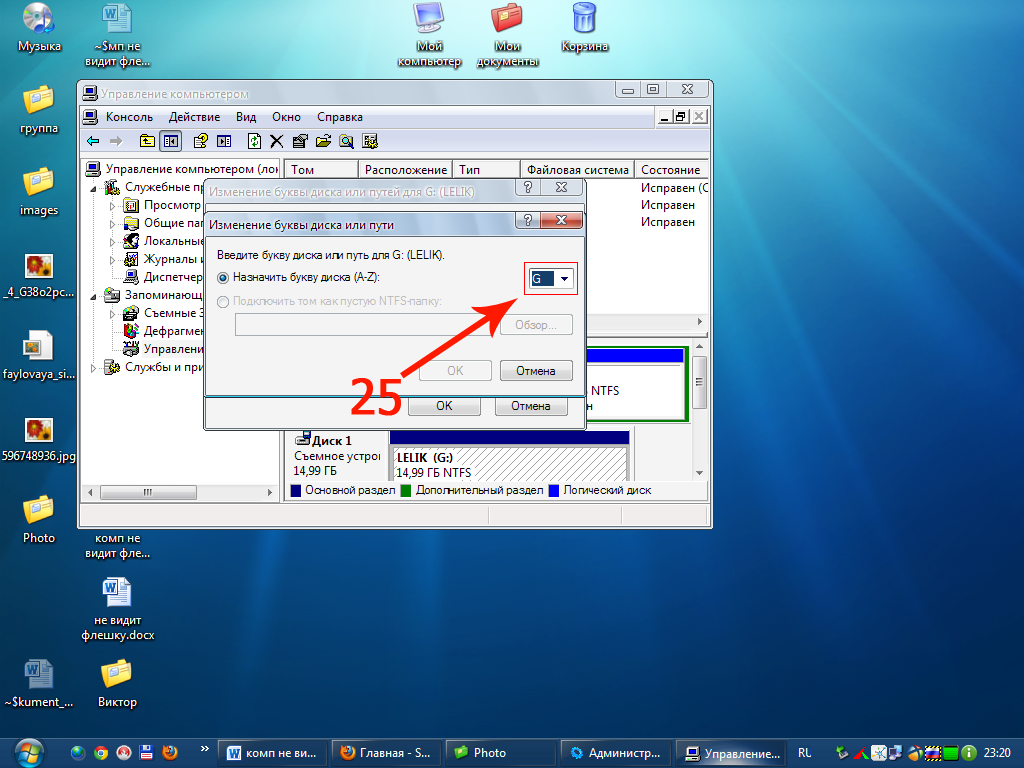This screenshot has height=768, width=1024.
Task: Click the settings list toolbar icon
Action: (370, 141)
